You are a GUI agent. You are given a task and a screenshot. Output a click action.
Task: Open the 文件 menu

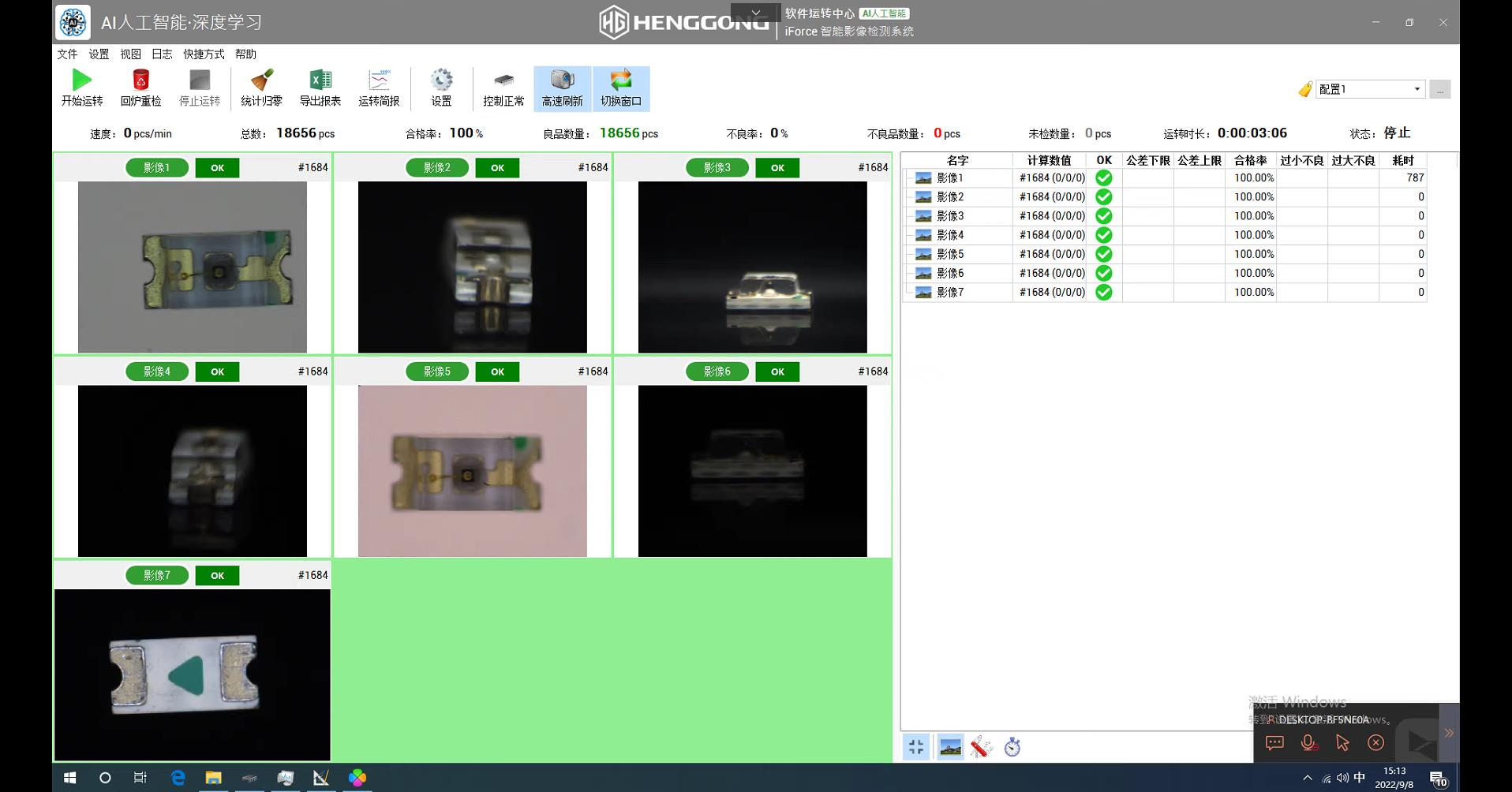pyautogui.click(x=67, y=54)
